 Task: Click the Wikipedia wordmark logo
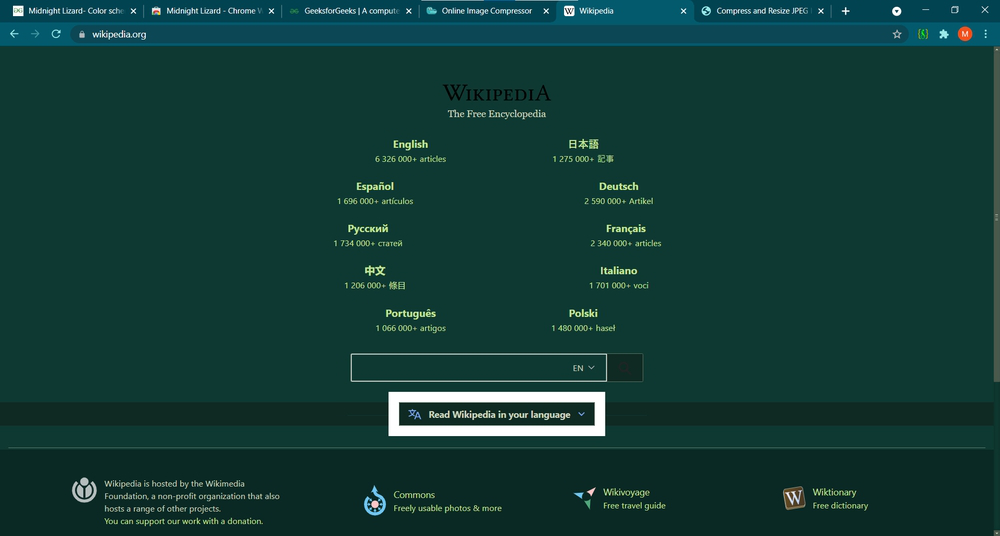coord(497,93)
